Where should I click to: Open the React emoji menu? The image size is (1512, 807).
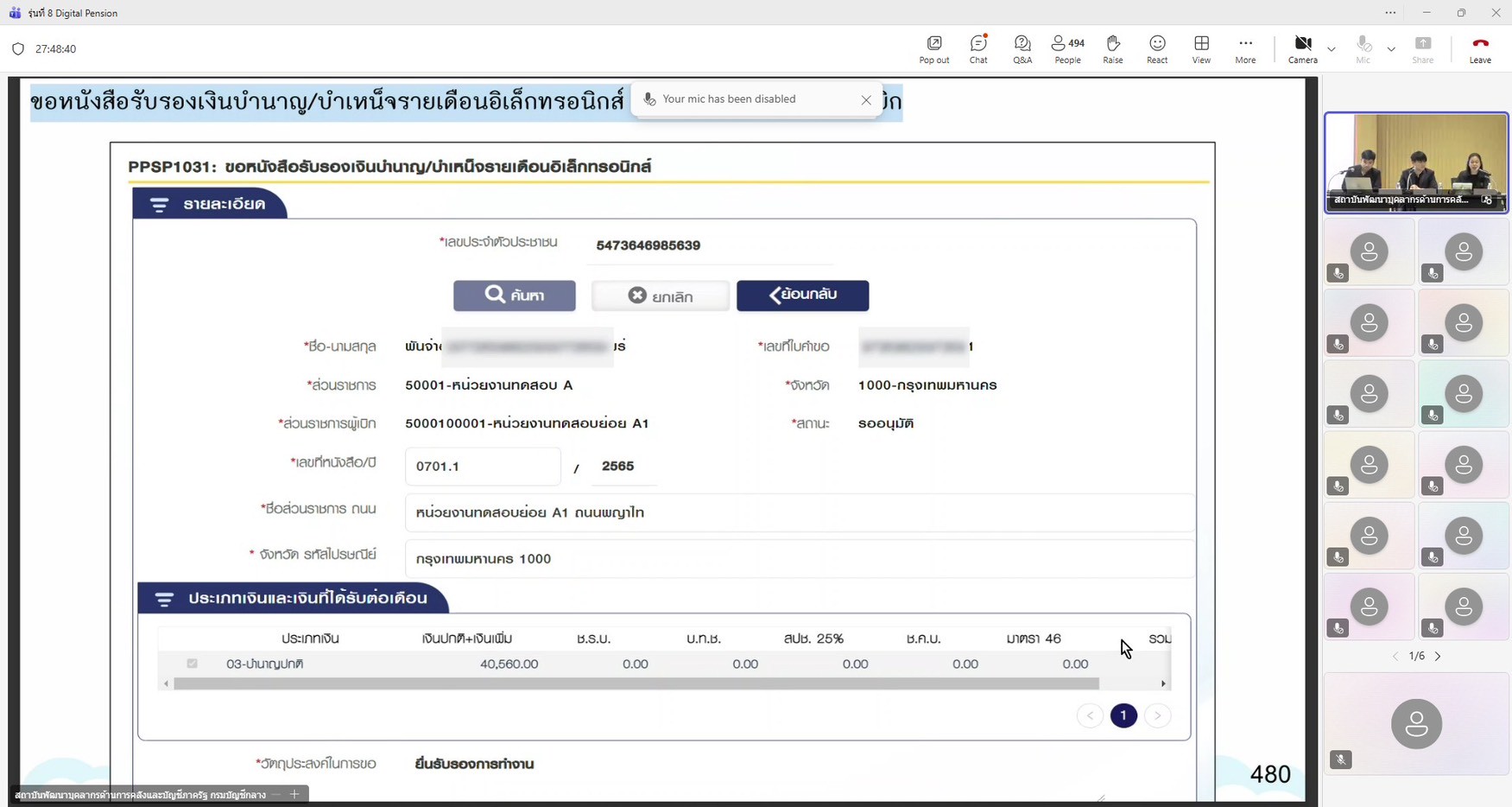pos(1157,49)
